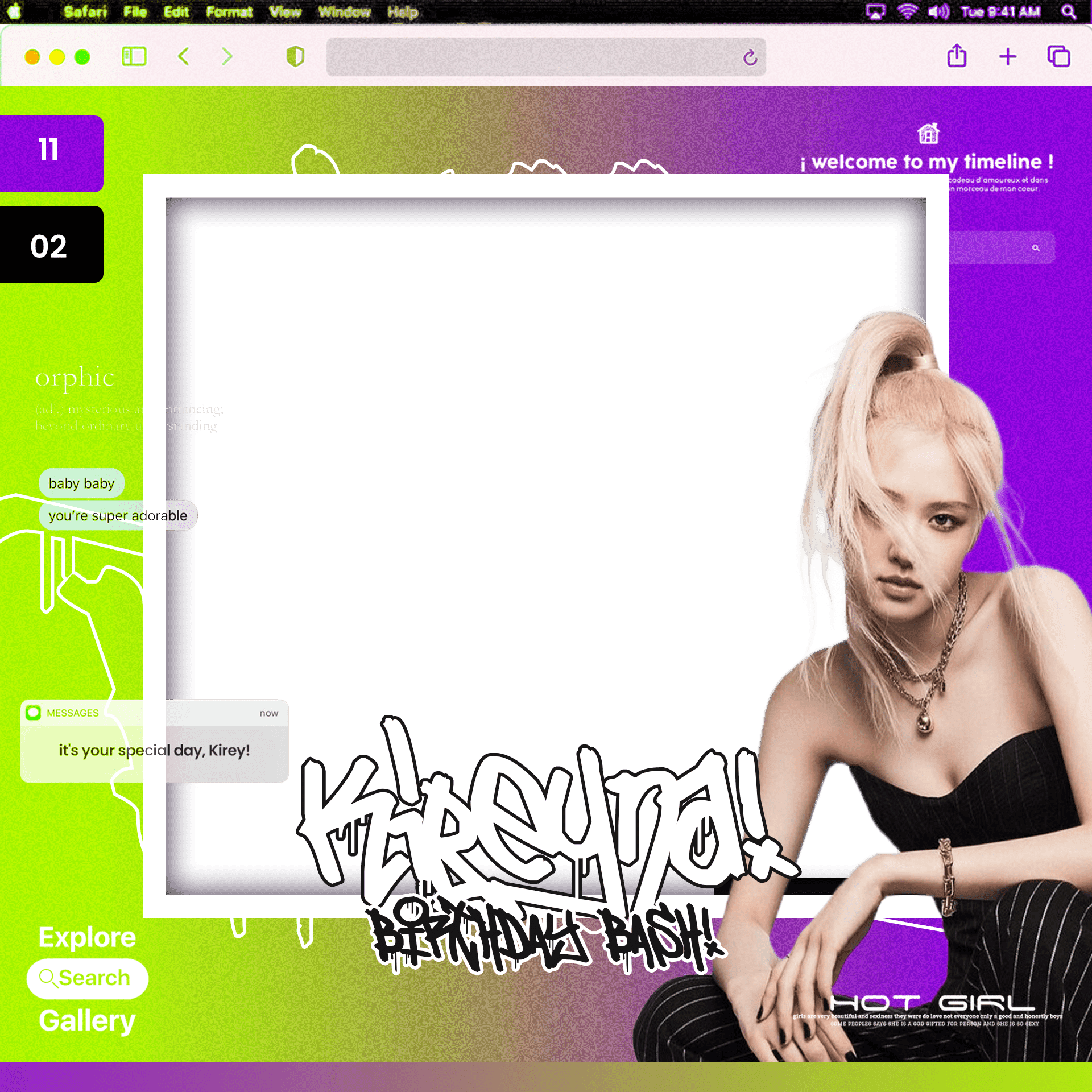Screen dimensions: 1092x1092
Task: Open Spotlight search in menu bar
Action: pyautogui.click(x=1069, y=12)
